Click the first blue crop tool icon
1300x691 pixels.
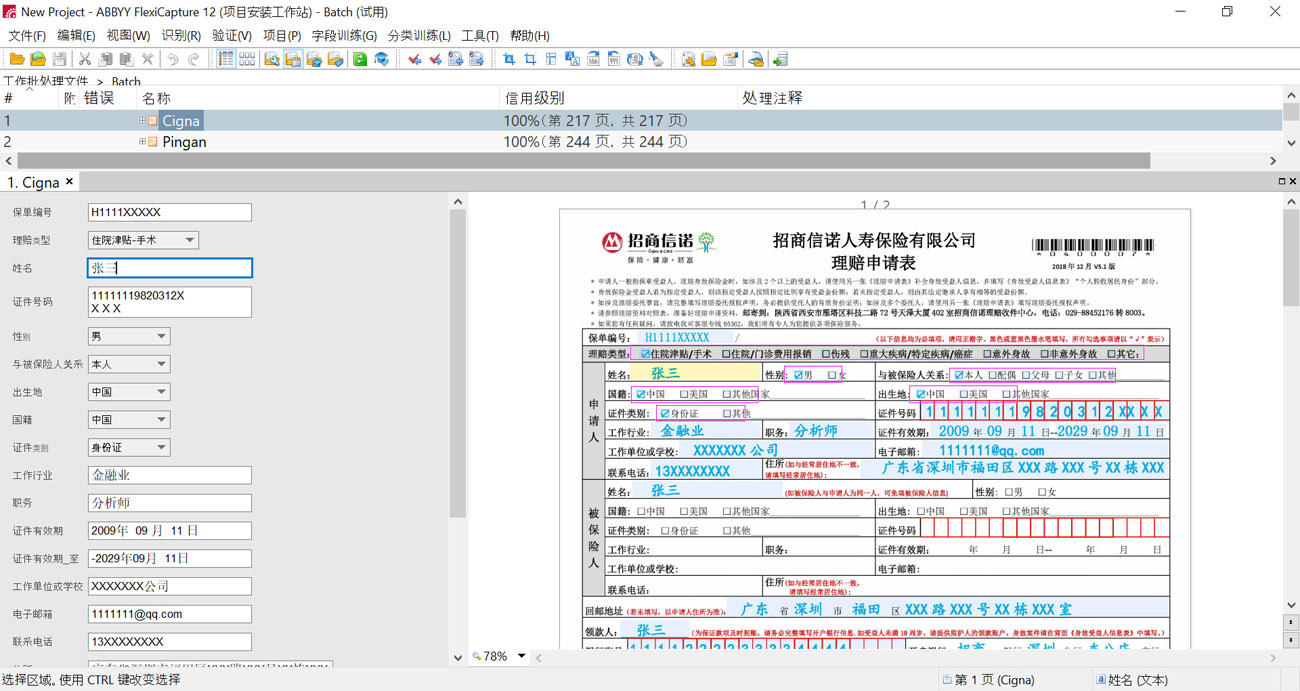(508, 60)
